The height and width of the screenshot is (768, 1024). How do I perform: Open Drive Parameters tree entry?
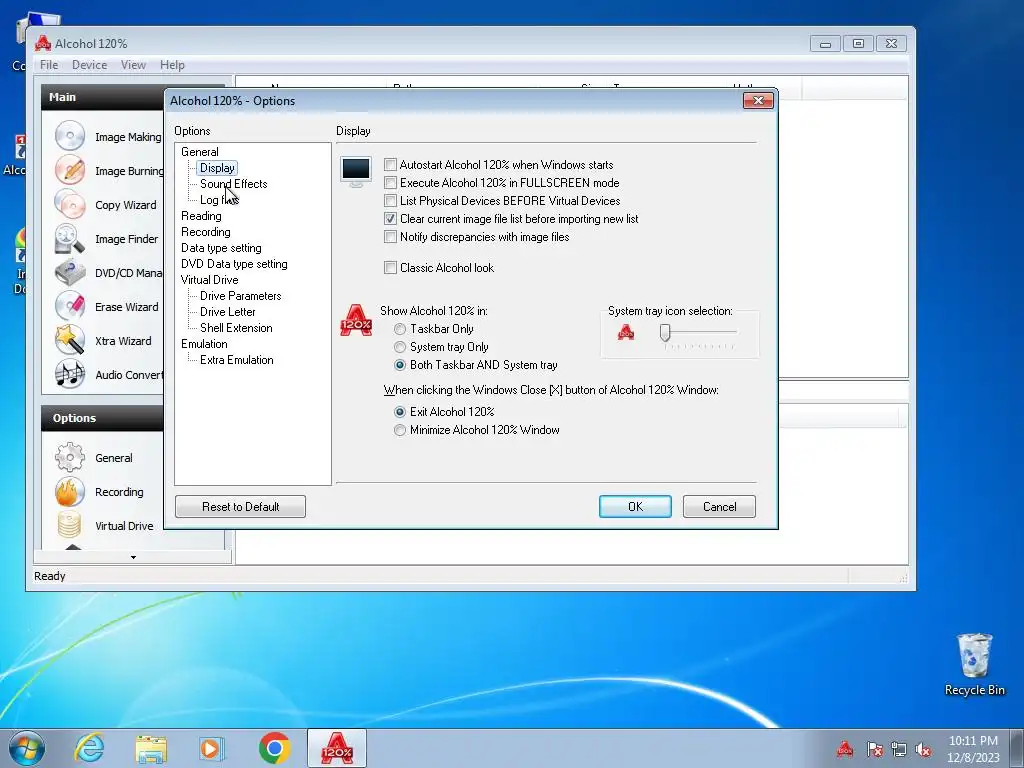tap(240, 296)
